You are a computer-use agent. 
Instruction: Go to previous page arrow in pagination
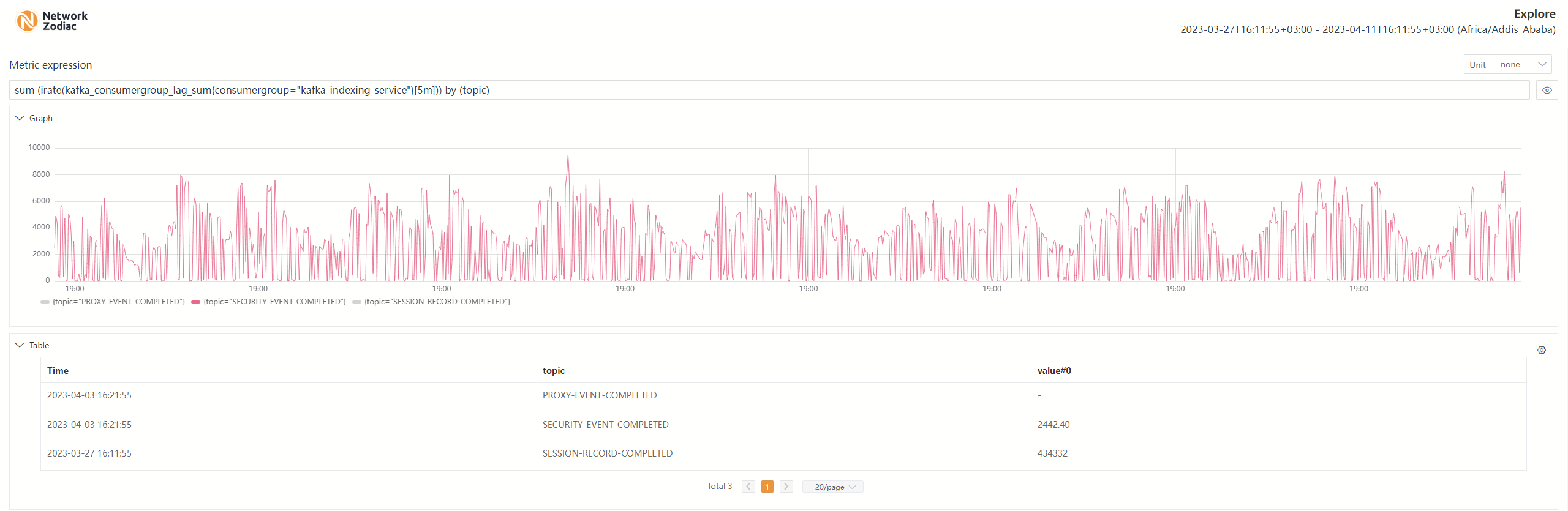click(748, 487)
